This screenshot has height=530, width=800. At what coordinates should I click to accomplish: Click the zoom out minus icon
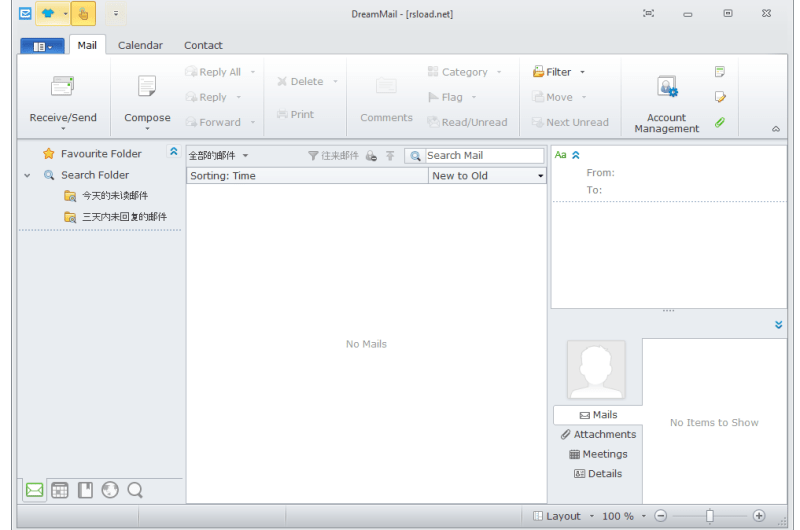pos(661,516)
